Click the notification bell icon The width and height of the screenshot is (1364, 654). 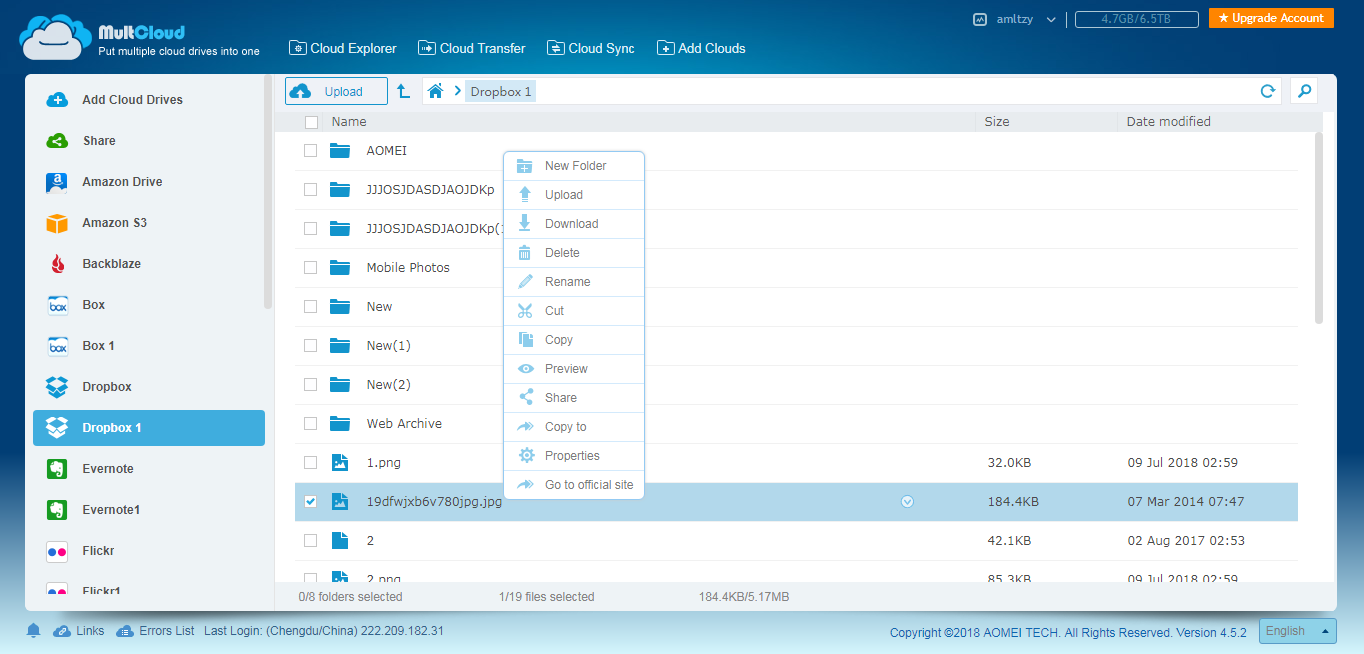[x=33, y=631]
